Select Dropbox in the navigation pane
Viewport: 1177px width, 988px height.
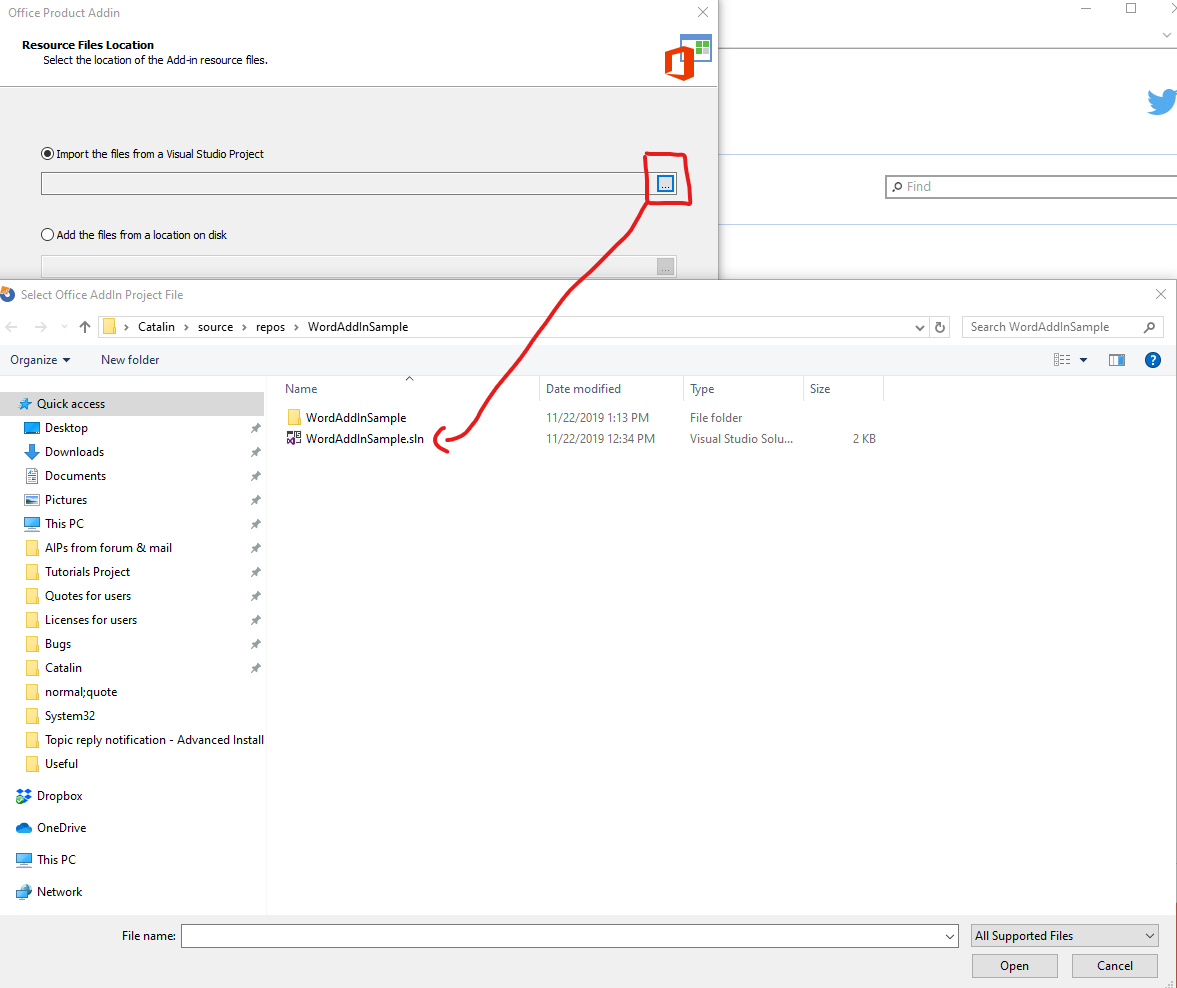(x=60, y=796)
